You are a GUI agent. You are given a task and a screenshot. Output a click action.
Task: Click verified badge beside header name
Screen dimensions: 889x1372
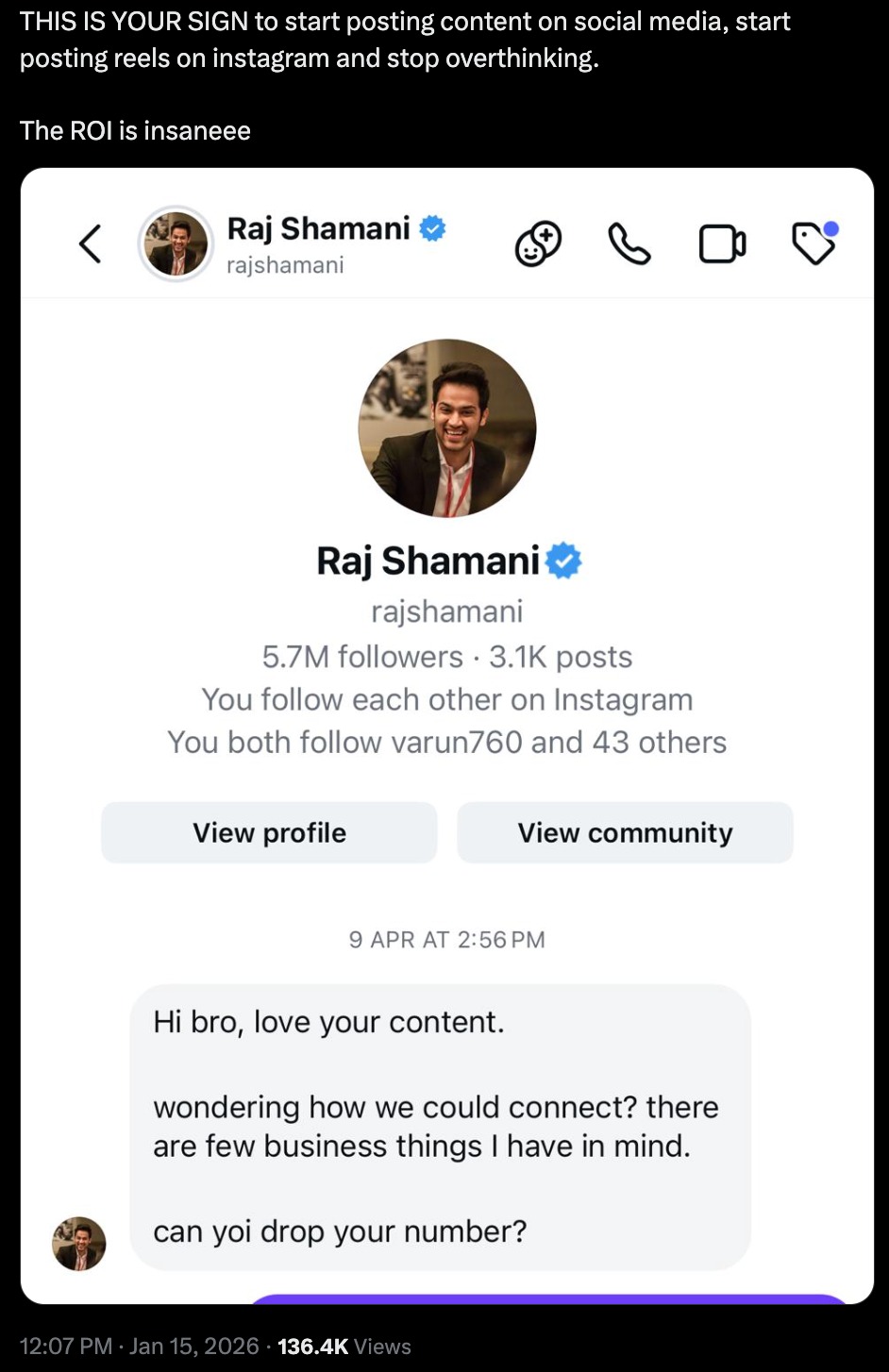(432, 228)
